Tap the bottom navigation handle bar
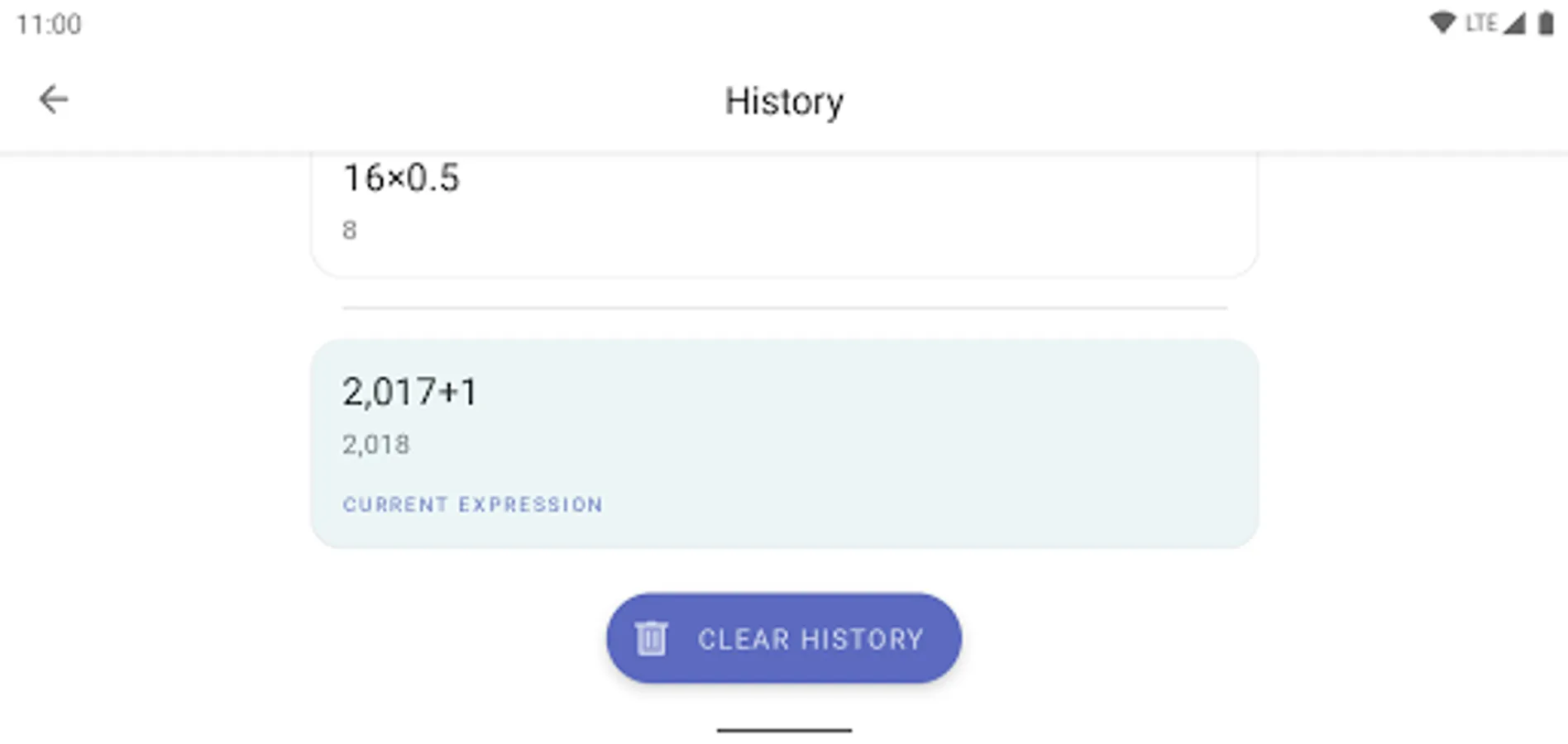The image size is (1568, 744). tap(784, 730)
